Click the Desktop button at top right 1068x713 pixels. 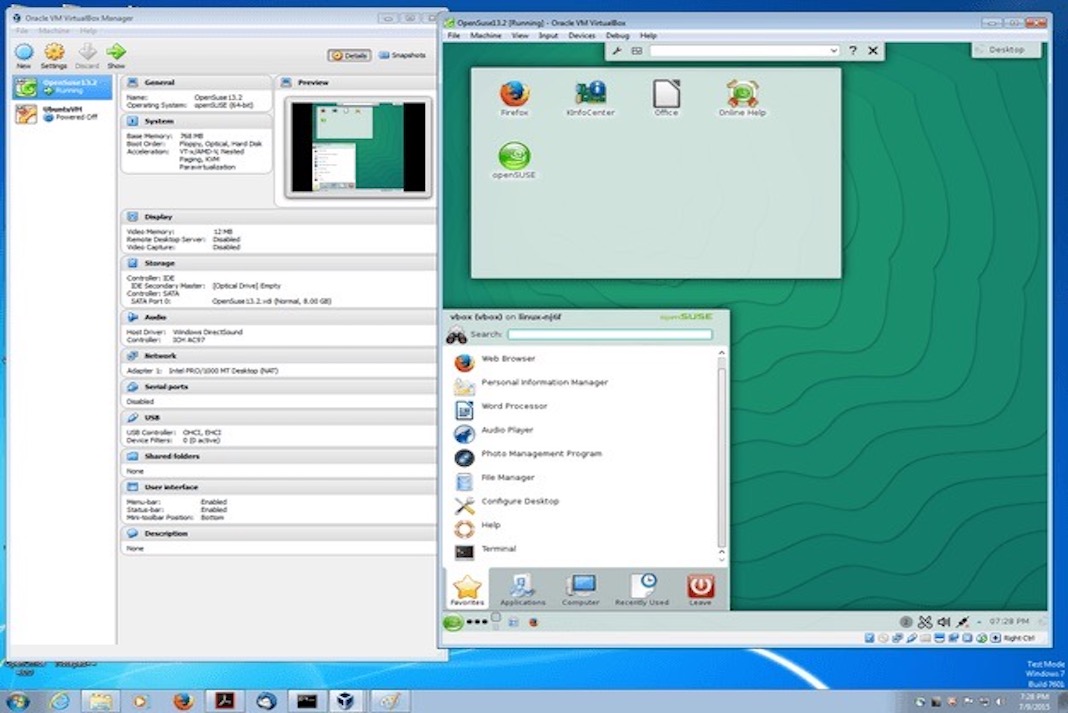point(1005,49)
